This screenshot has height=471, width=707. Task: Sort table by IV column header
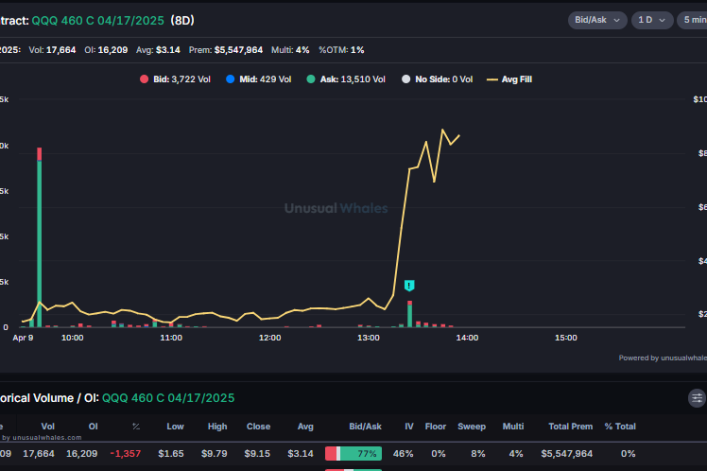pos(409,426)
